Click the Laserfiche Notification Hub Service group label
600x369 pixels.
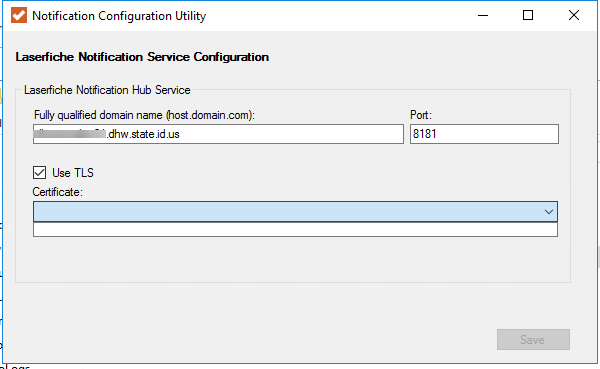[107, 90]
